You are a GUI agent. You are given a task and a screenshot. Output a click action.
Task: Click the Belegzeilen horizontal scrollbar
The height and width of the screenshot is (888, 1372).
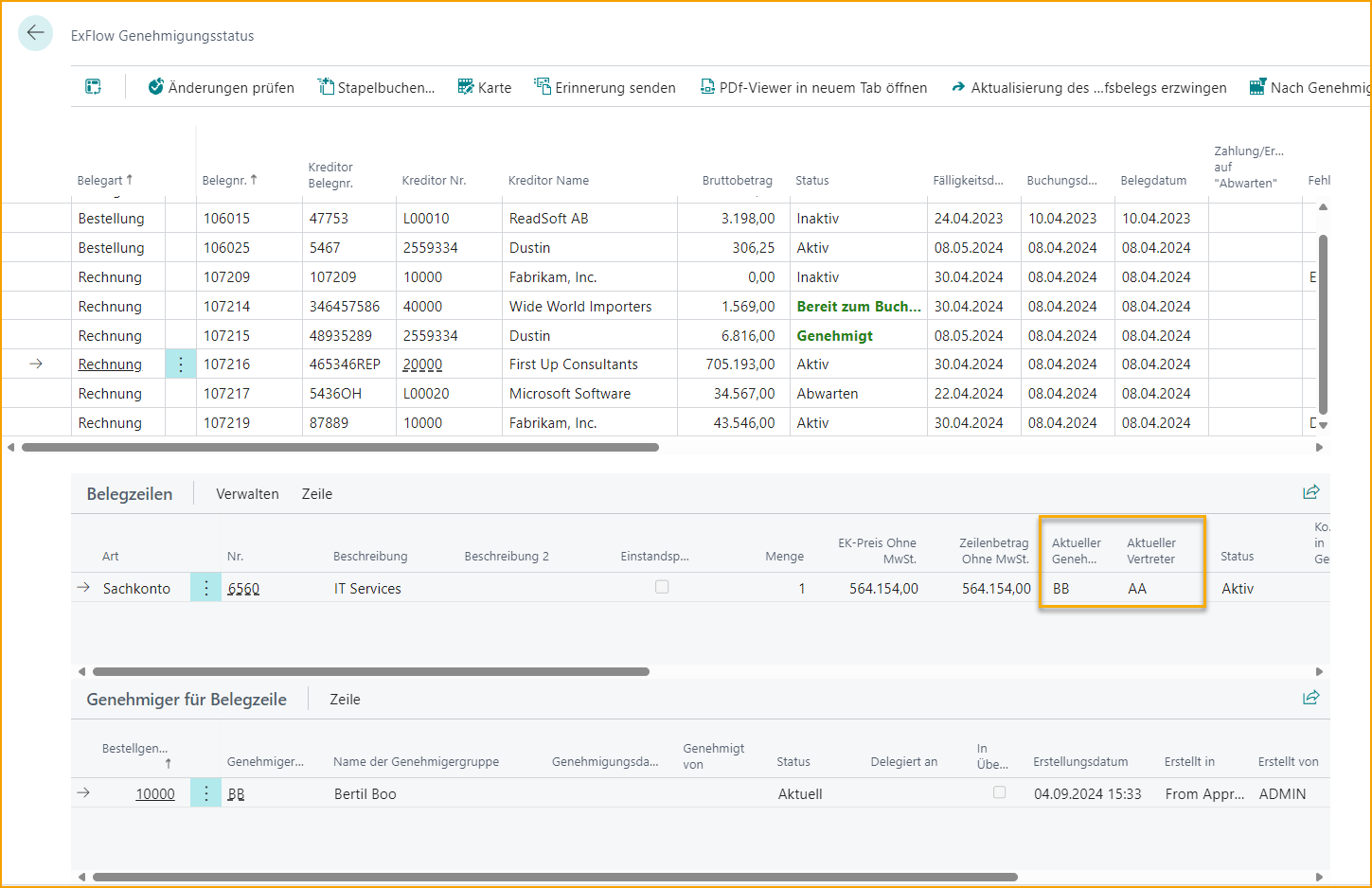pos(371,671)
